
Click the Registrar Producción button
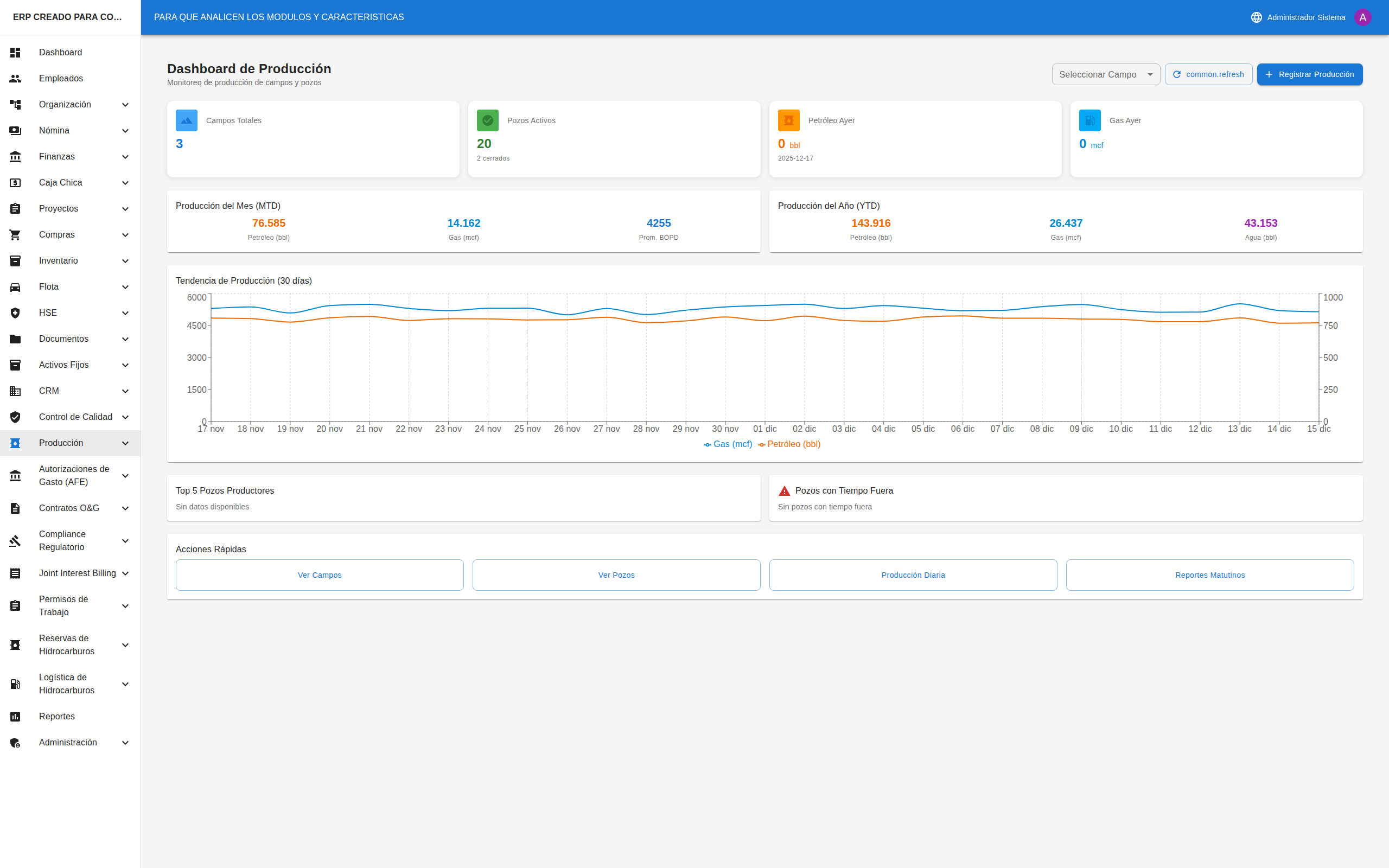coord(1310,74)
